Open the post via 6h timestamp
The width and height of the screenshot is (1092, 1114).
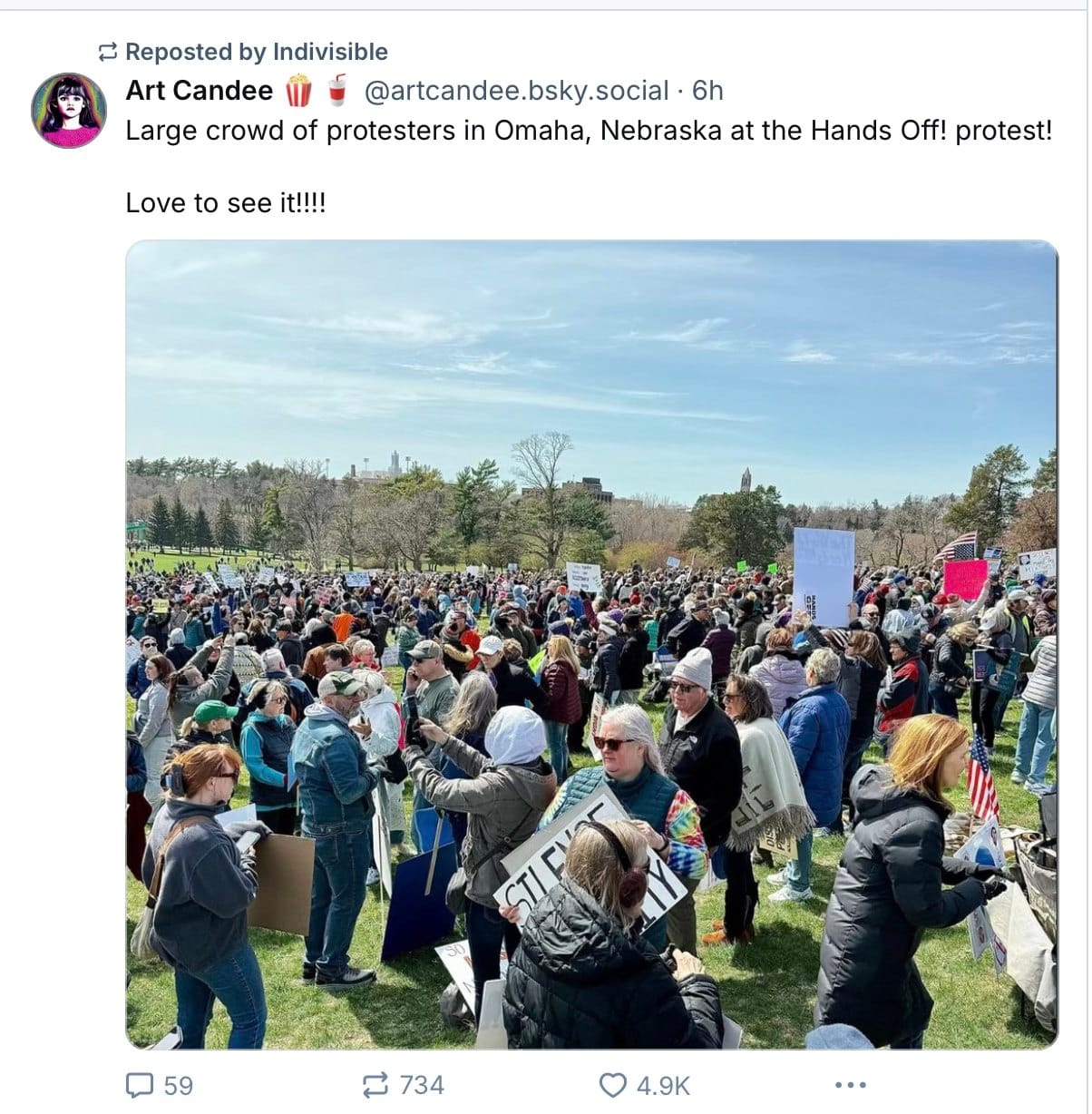pos(707,91)
